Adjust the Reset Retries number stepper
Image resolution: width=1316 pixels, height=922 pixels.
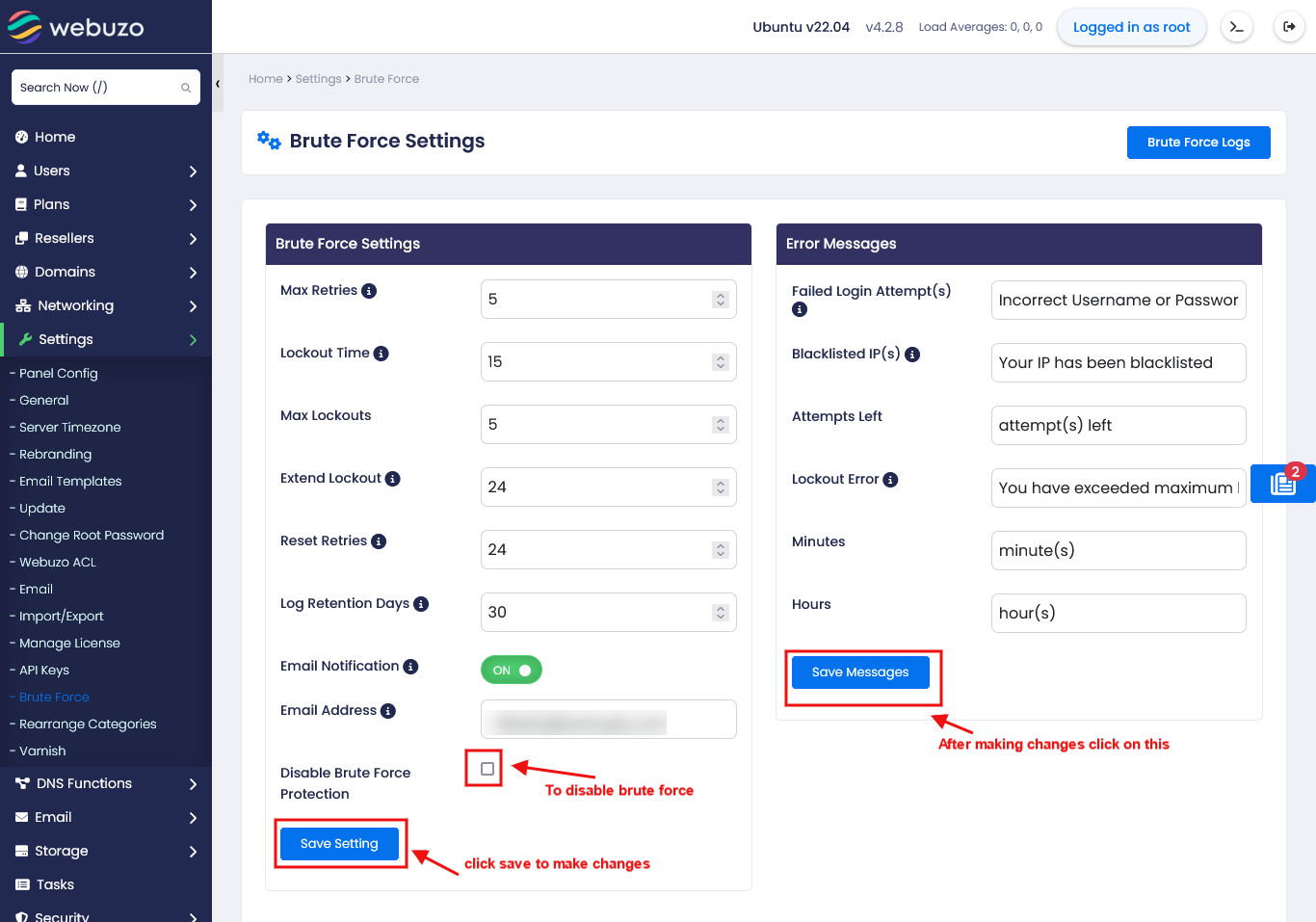[721, 550]
